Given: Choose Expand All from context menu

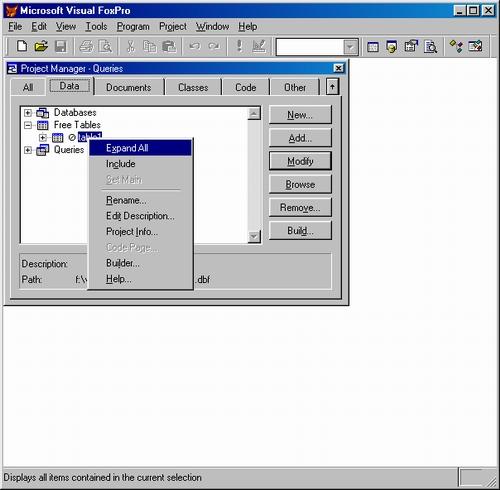Looking at the screenshot, I should click(140, 148).
